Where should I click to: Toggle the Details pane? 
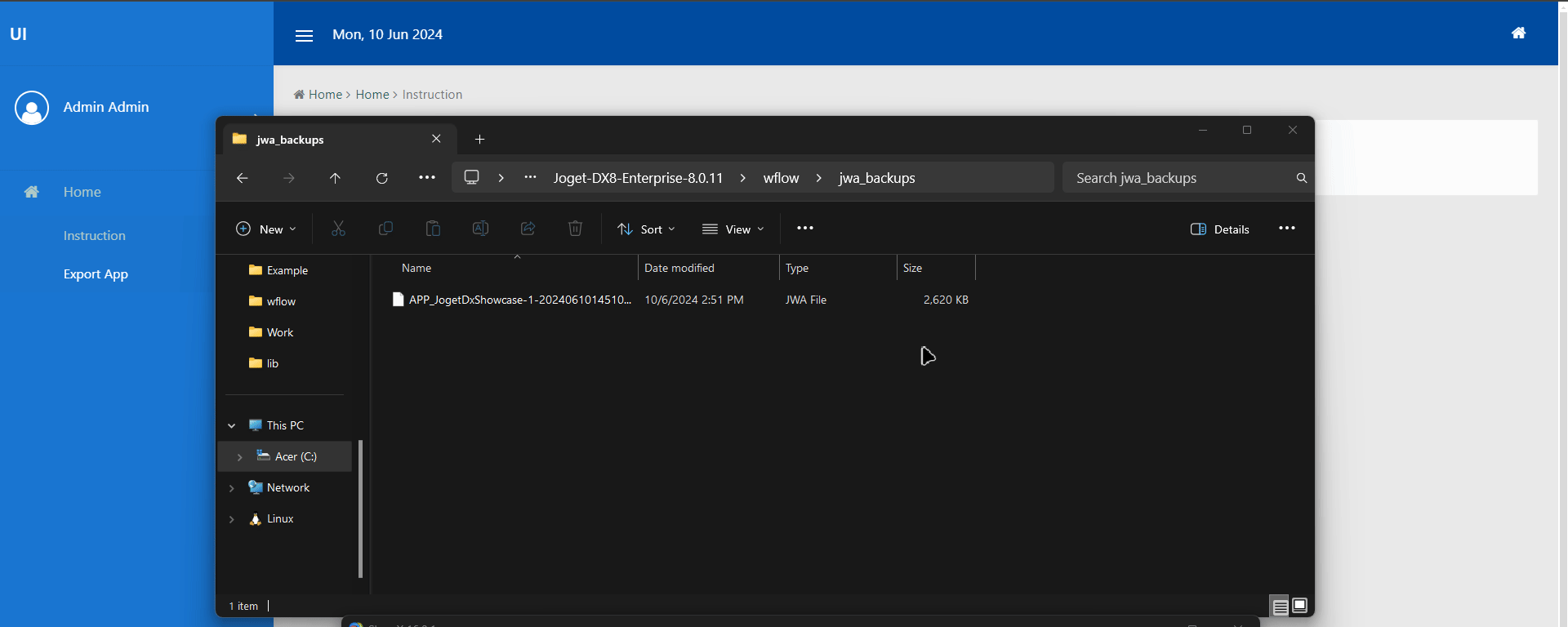coord(1219,229)
